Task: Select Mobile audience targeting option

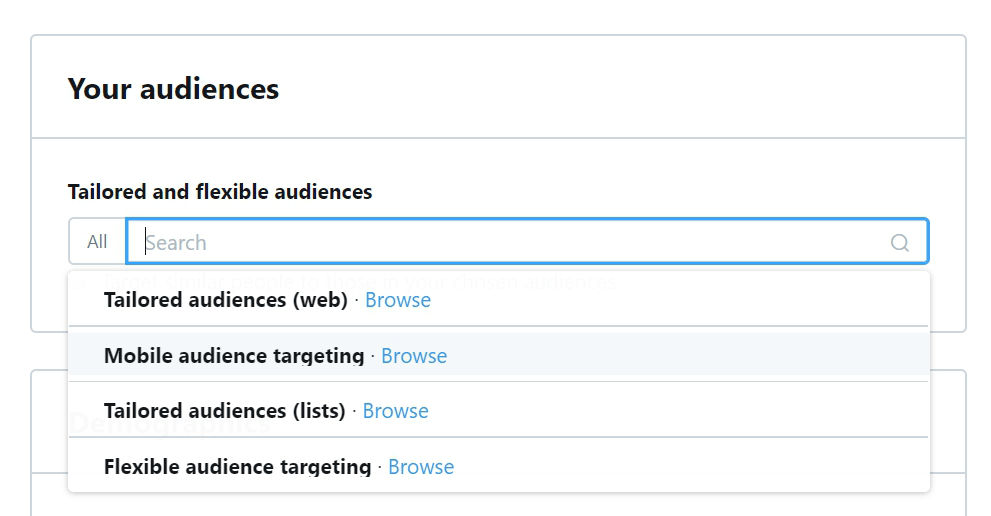Action: coord(499,355)
